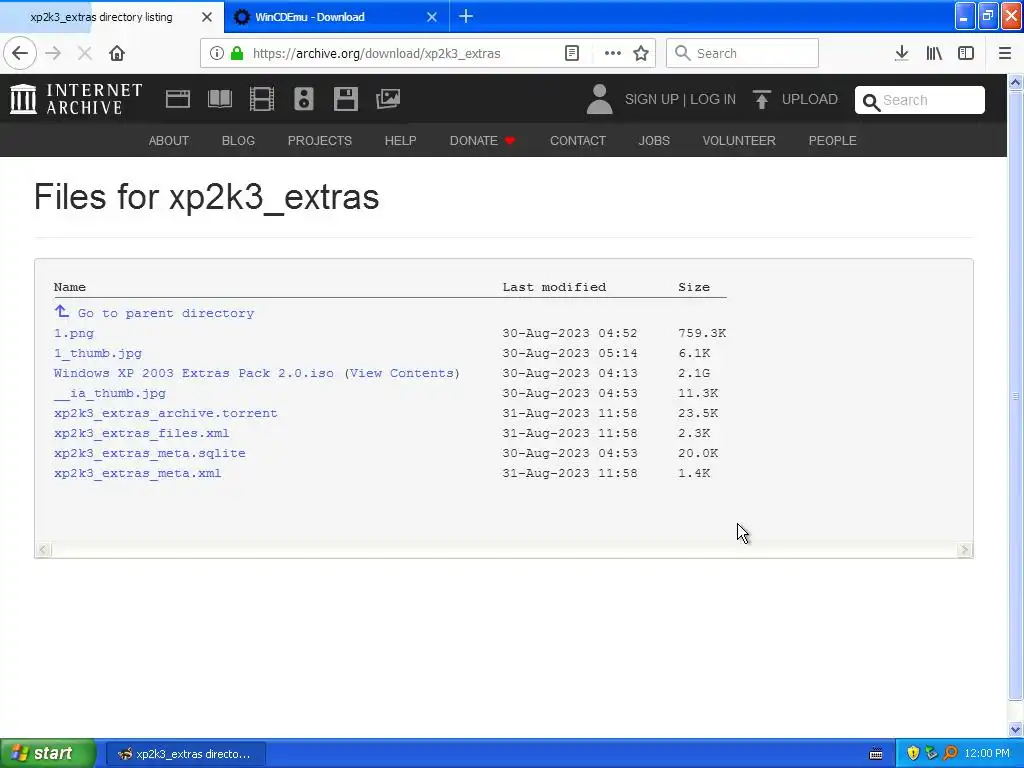Open the ABOUT menu item

click(x=168, y=140)
